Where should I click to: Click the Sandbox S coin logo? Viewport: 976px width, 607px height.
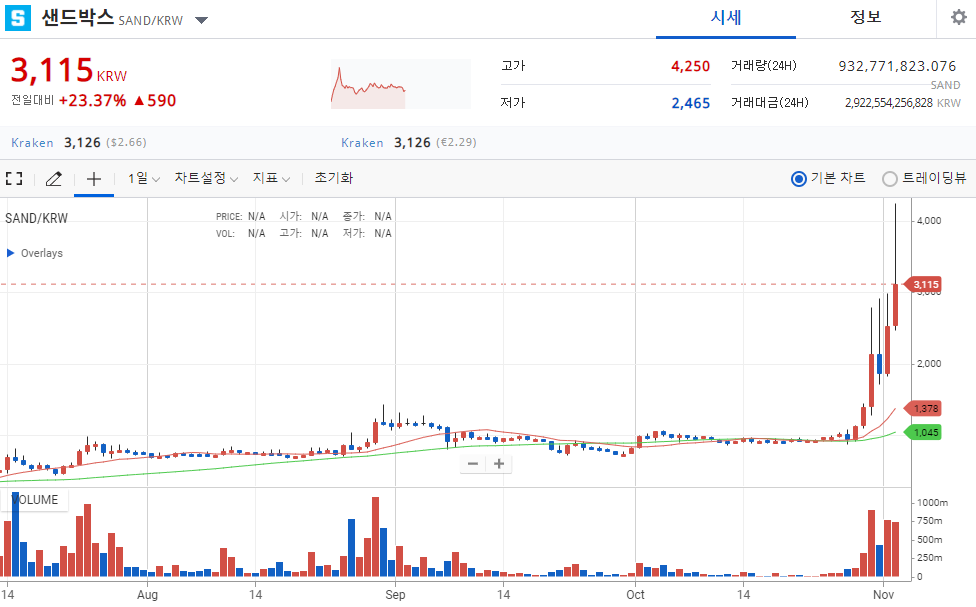pos(17,18)
